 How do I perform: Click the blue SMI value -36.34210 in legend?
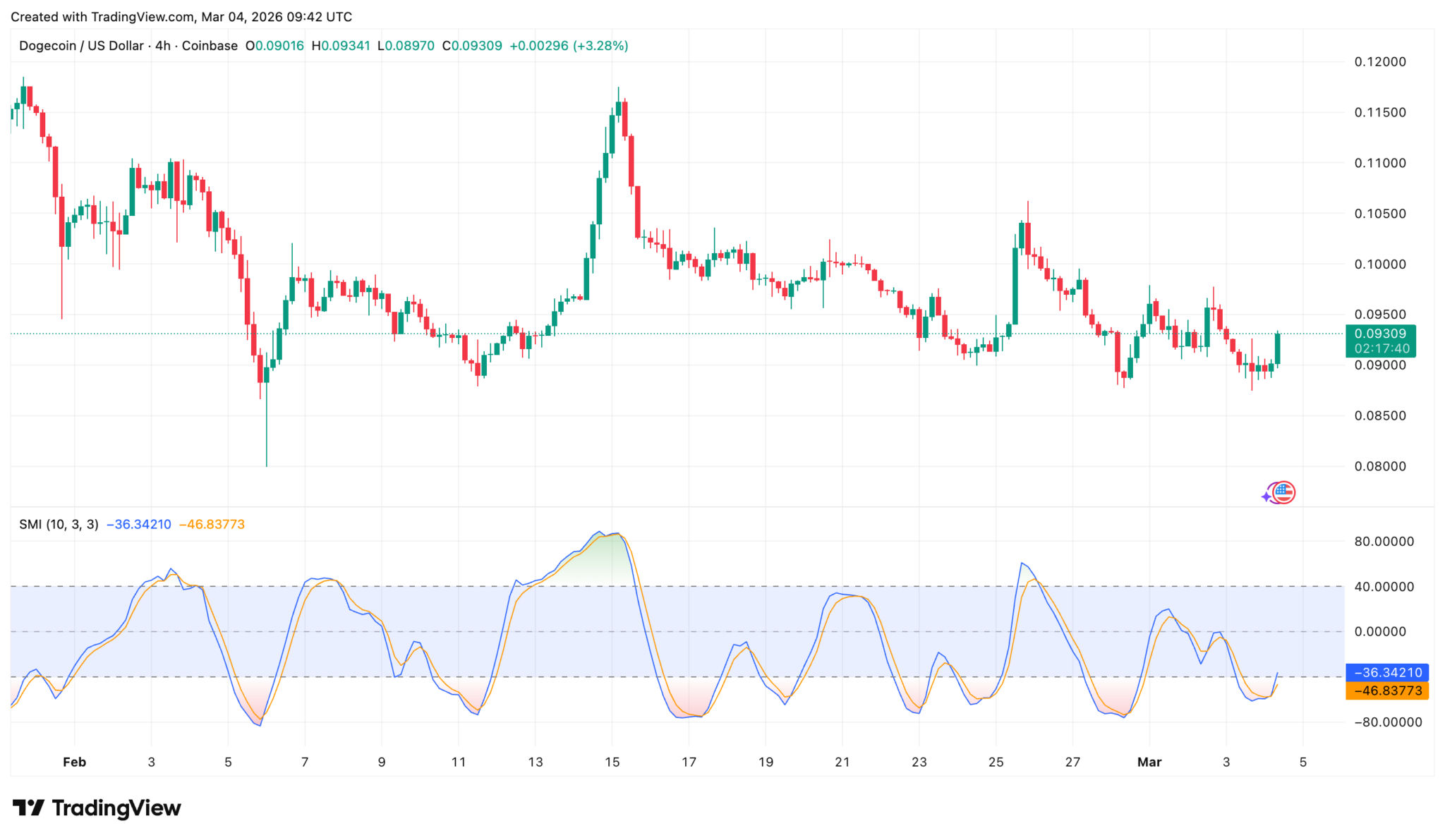point(138,525)
